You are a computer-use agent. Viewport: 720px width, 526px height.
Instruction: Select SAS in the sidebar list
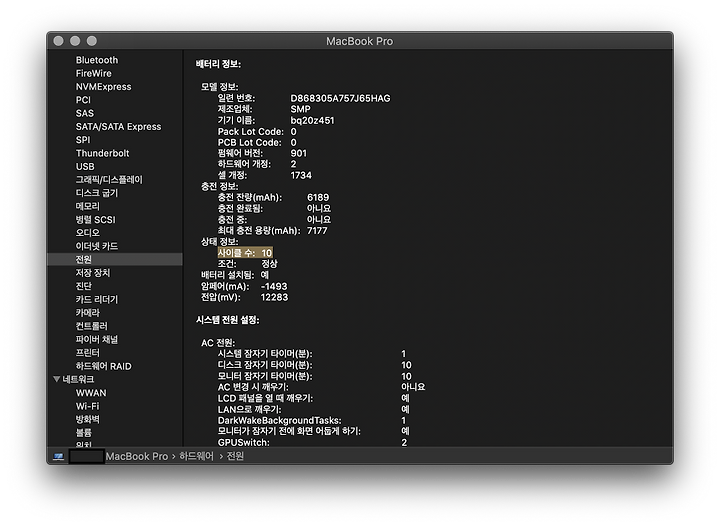(x=84, y=113)
